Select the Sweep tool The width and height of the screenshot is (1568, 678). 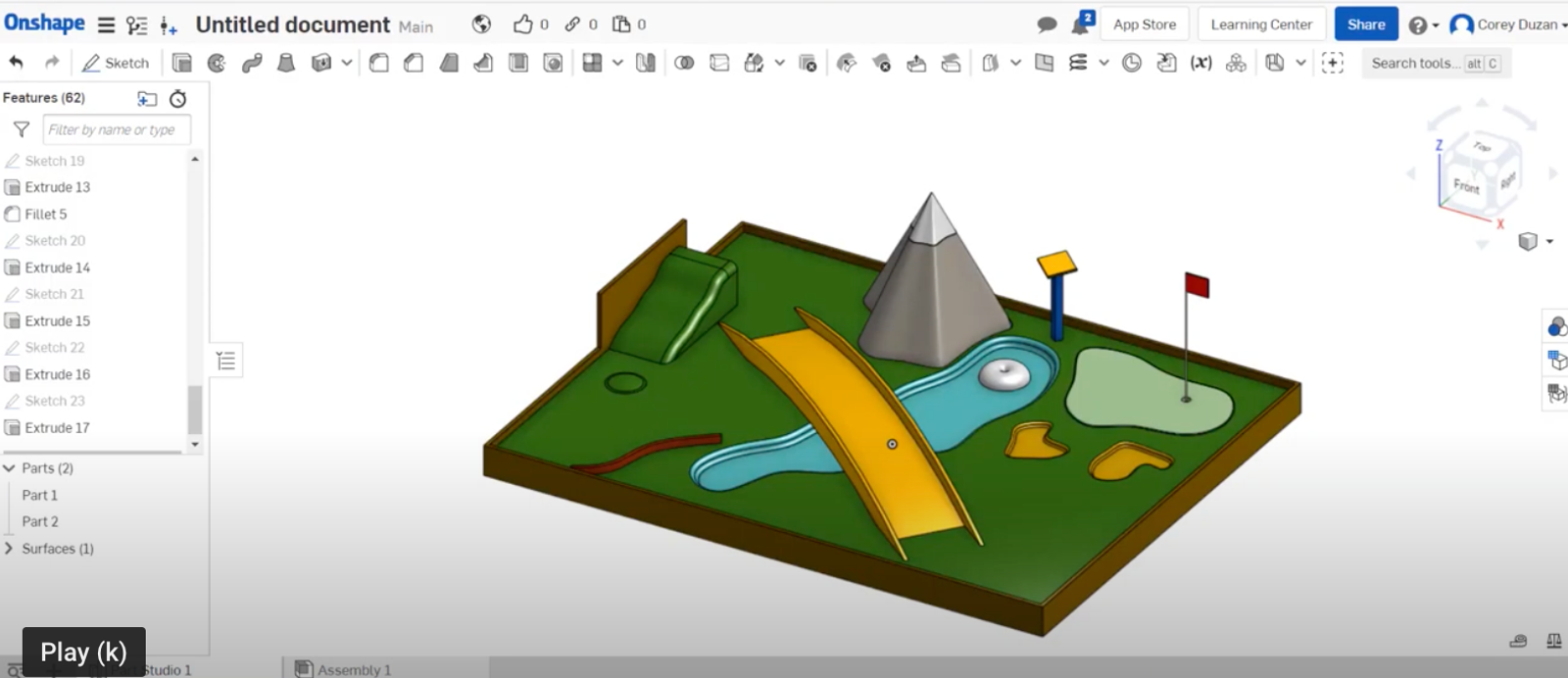[x=252, y=64]
